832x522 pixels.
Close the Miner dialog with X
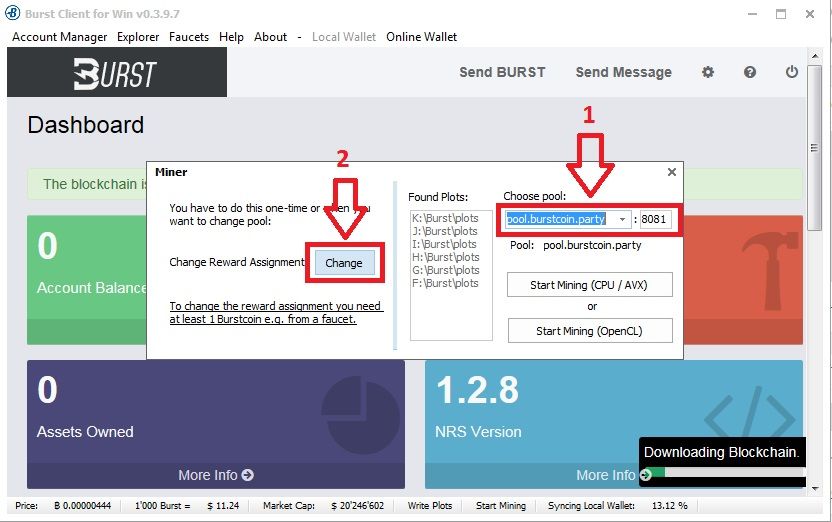tap(672, 172)
